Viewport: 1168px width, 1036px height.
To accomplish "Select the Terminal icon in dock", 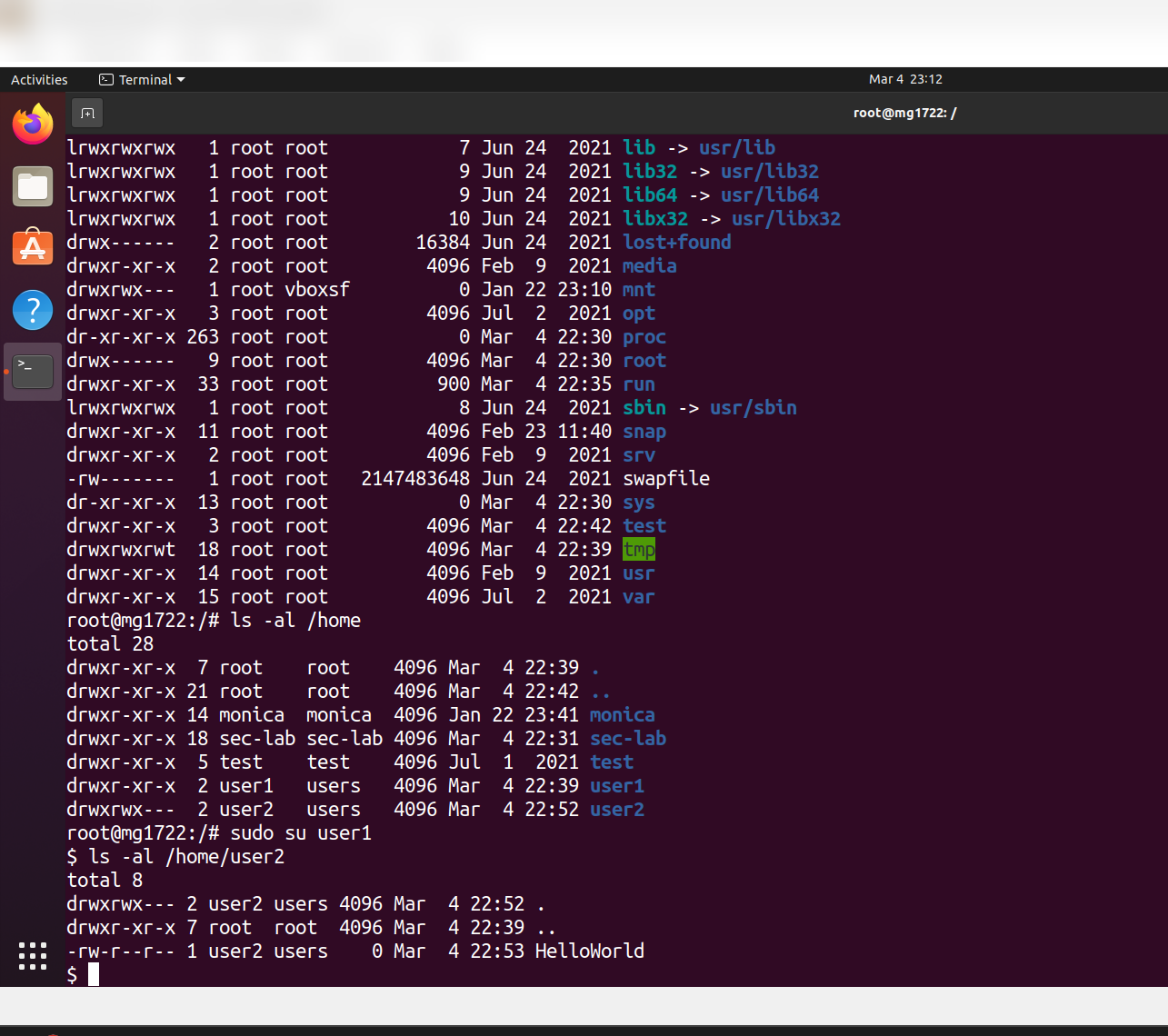I will (x=33, y=372).
